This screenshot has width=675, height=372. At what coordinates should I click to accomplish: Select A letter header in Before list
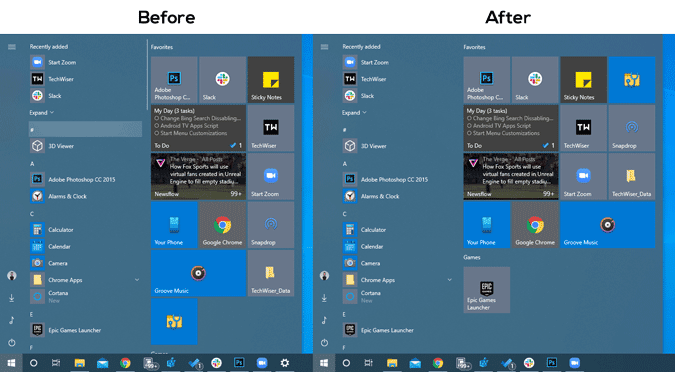click(32, 164)
